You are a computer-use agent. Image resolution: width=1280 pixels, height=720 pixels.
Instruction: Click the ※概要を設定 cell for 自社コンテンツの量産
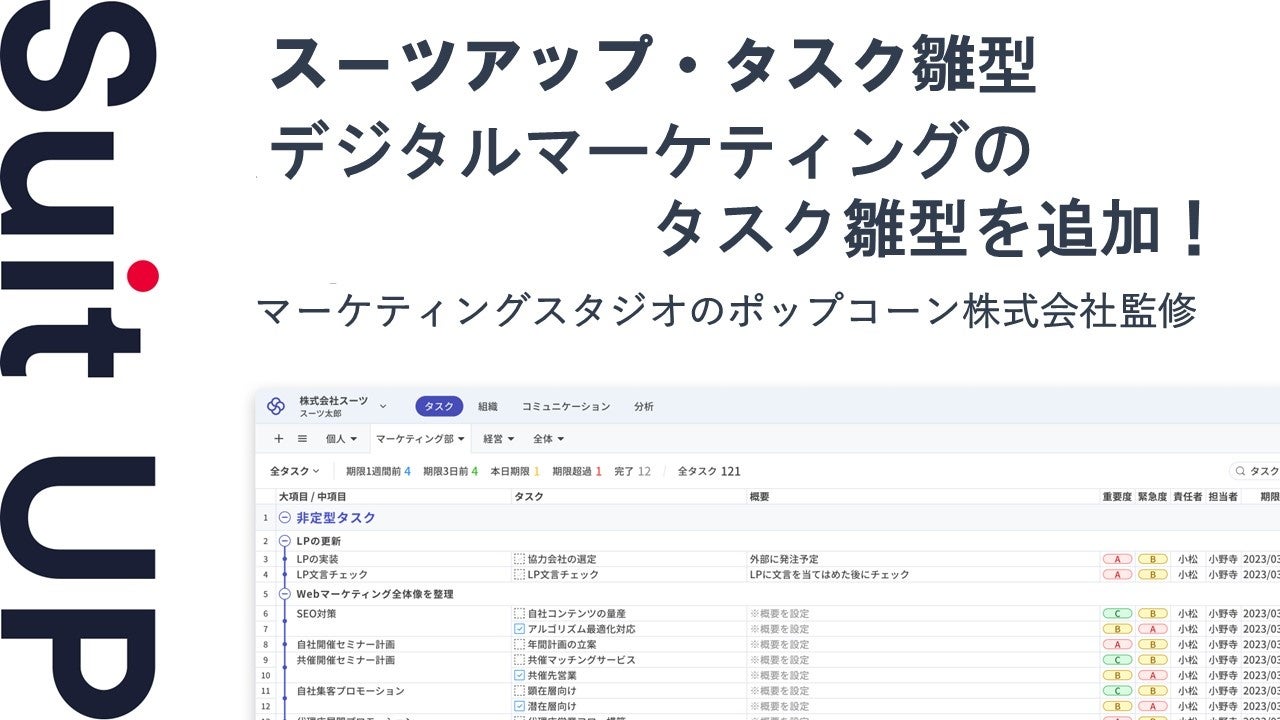tap(779, 613)
